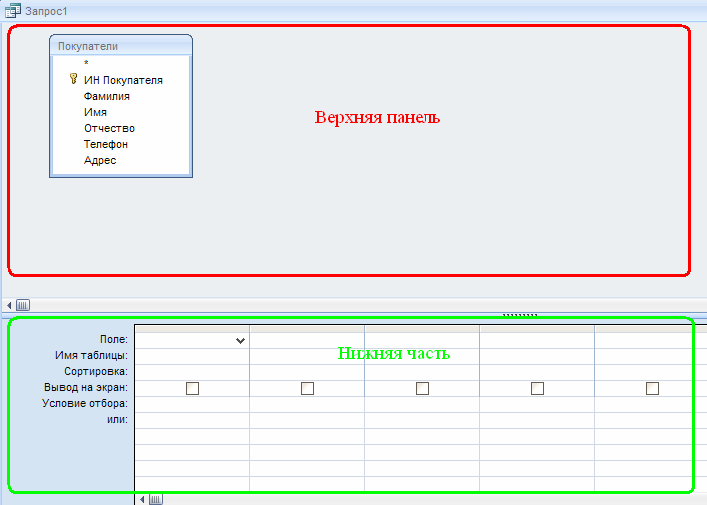Viewport: 707px width, 505px height.
Task: Click the Поле cell in fourth column
Action: [x=537, y=340]
